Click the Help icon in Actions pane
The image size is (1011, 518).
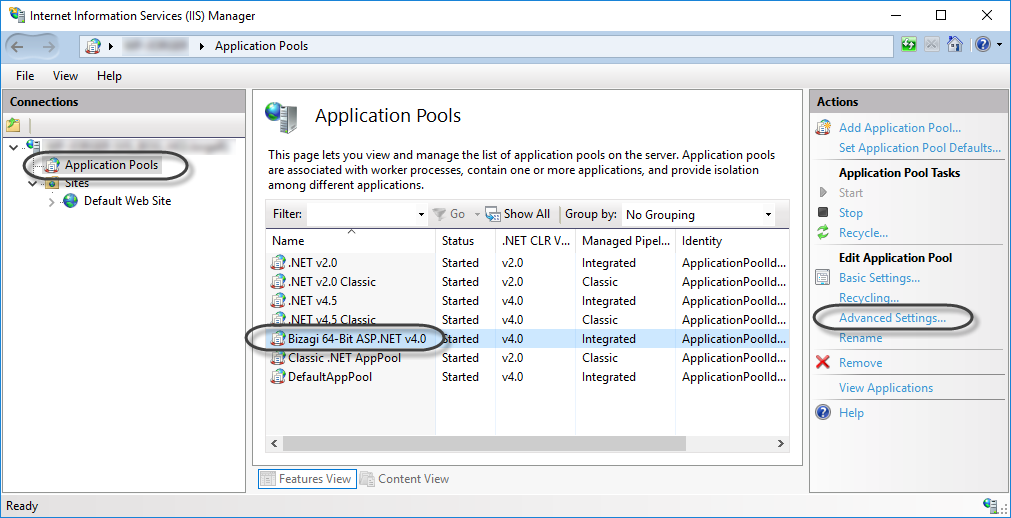point(823,412)
